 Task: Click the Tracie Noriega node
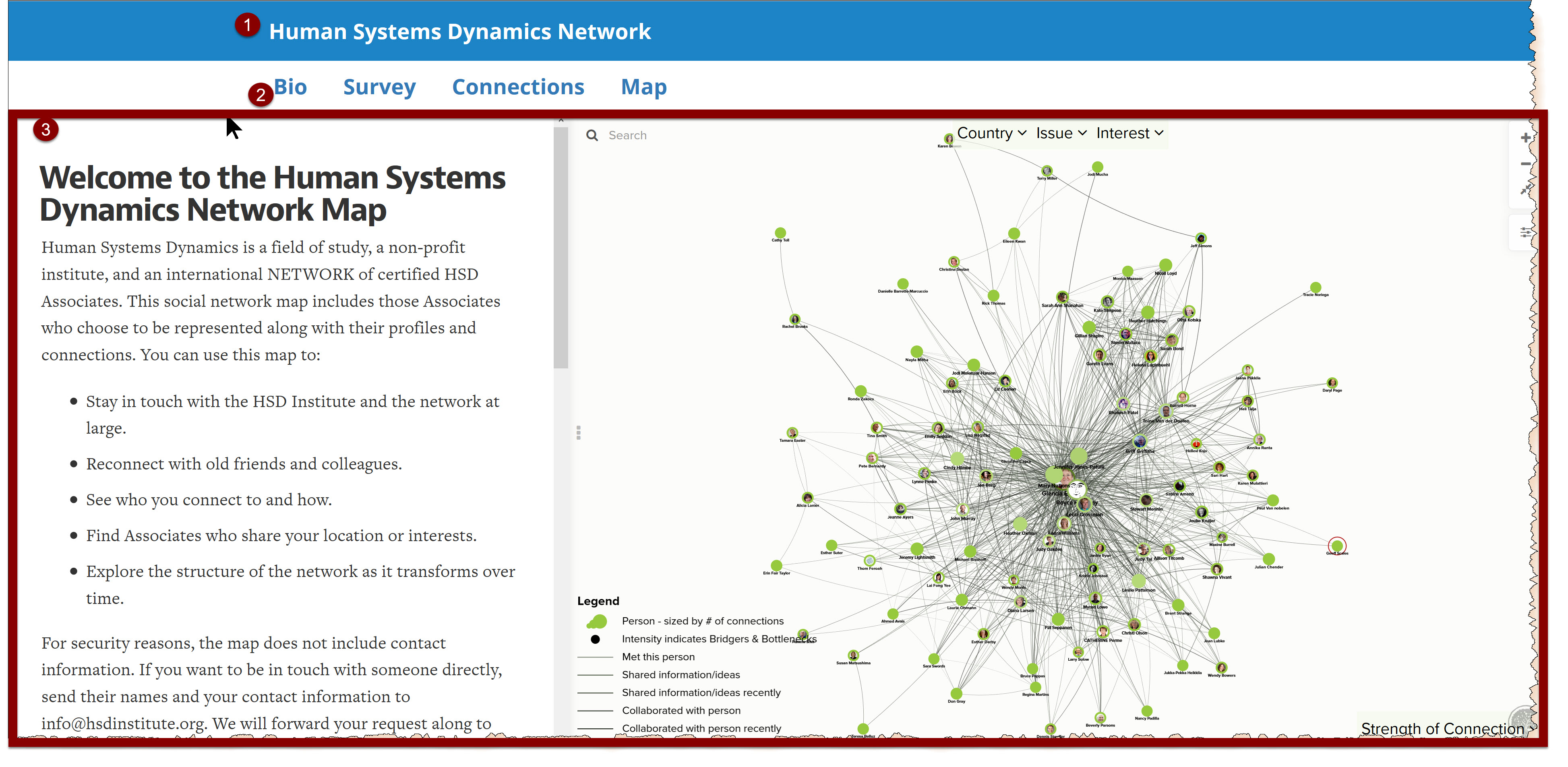[x=1316, y=287]
